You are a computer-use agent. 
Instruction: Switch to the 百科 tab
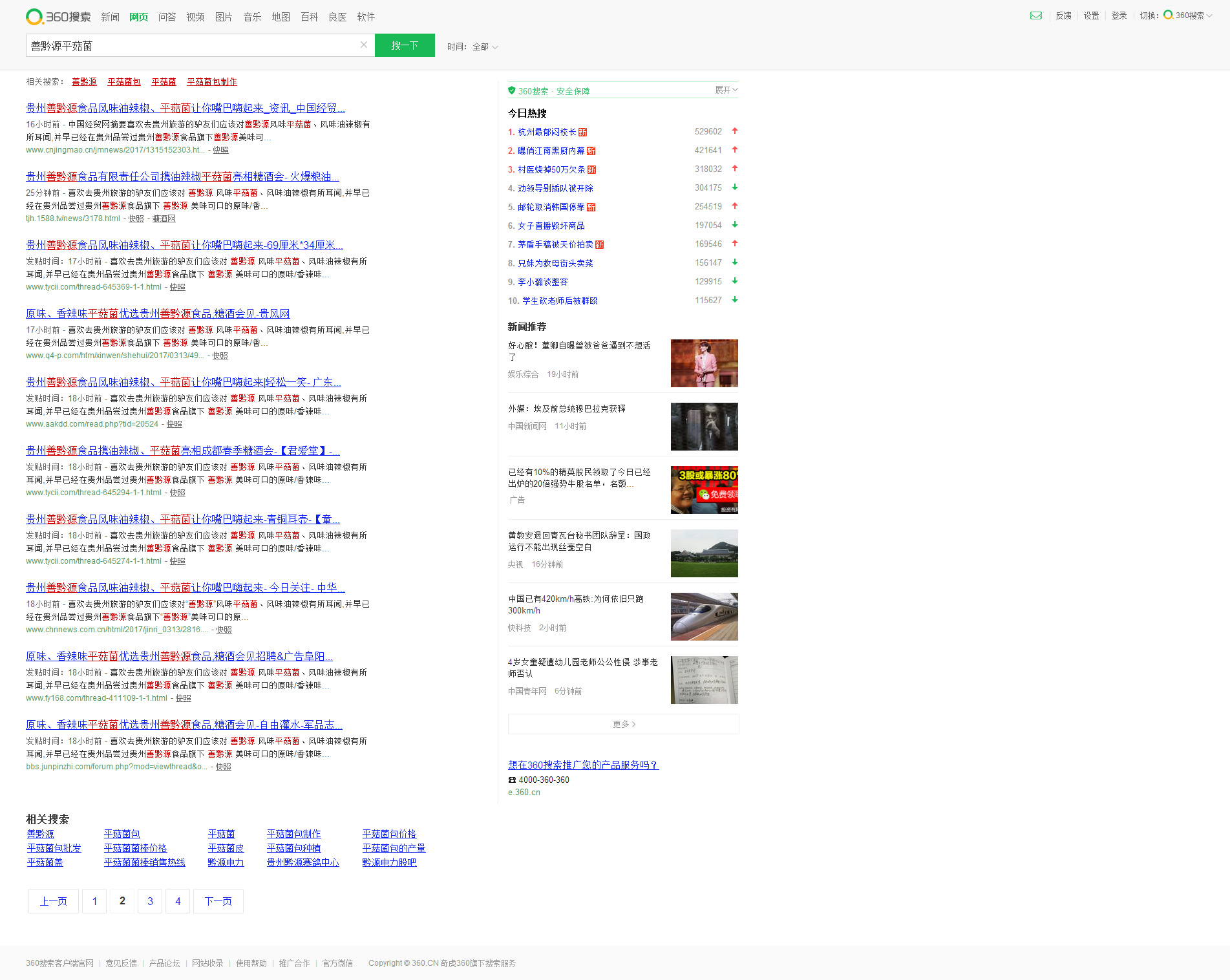[309, 17]
